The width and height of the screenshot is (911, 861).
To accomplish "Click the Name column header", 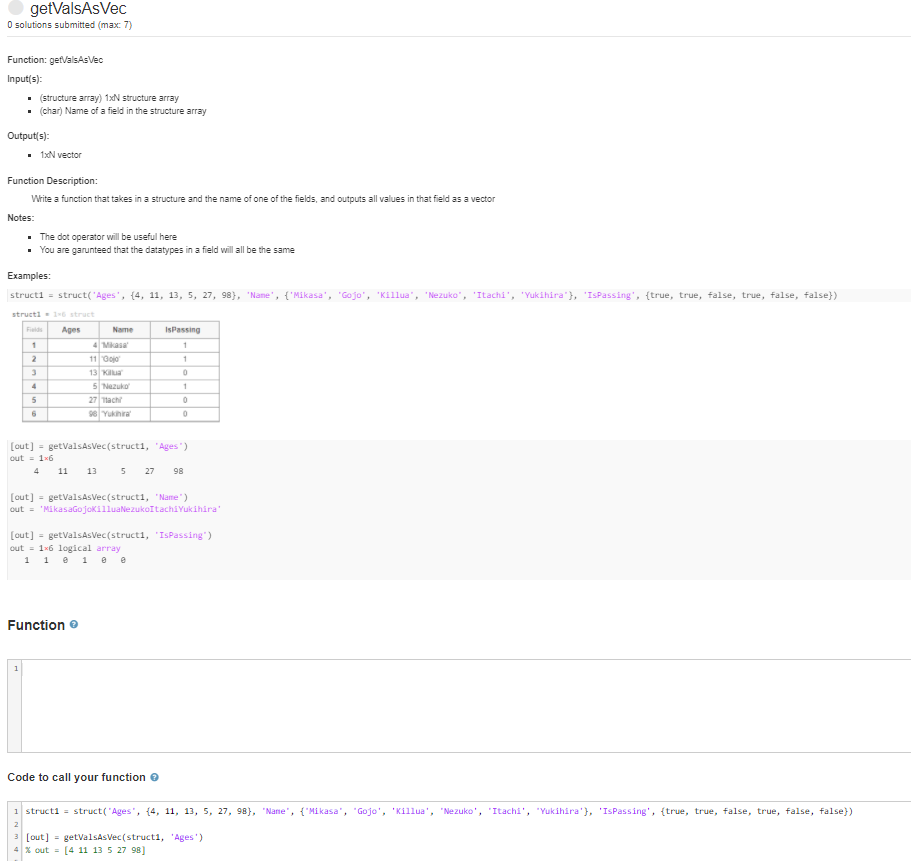I will [x=123, y=329].
